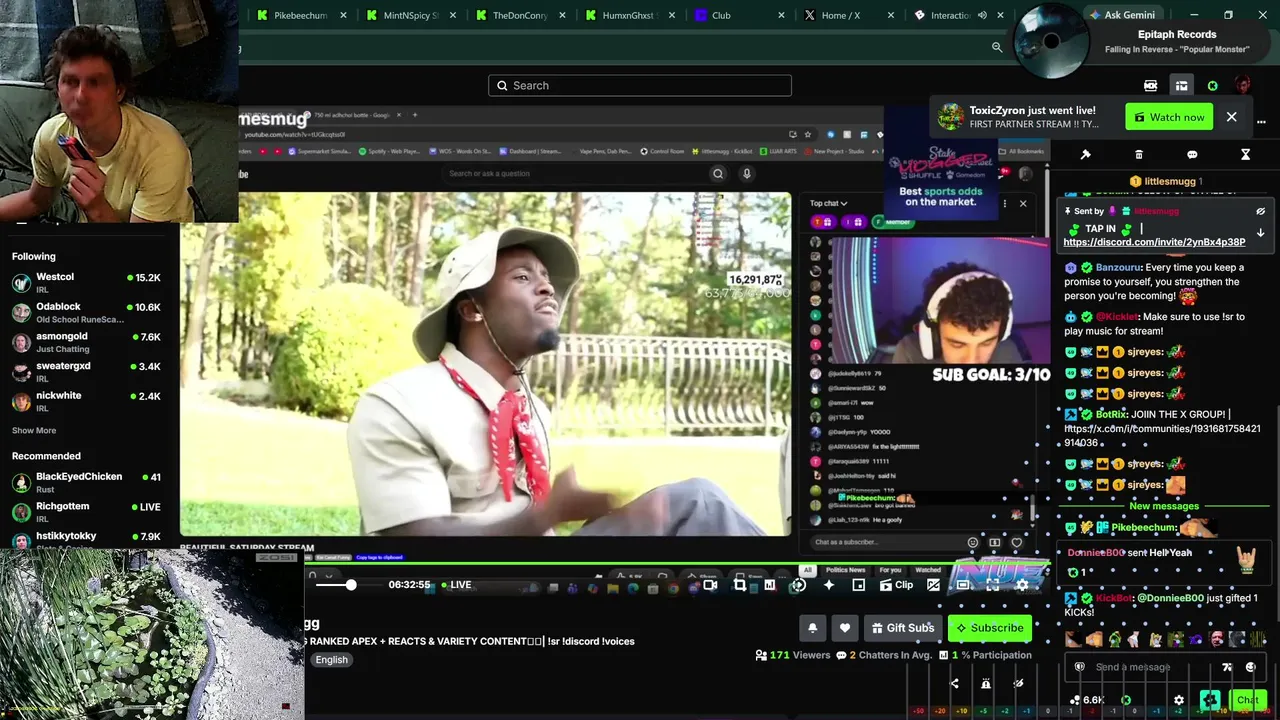The height and width of the screenshot is (720, 1280).
Task: Expand Show More in Following list
Action: (x=34, y=430)
